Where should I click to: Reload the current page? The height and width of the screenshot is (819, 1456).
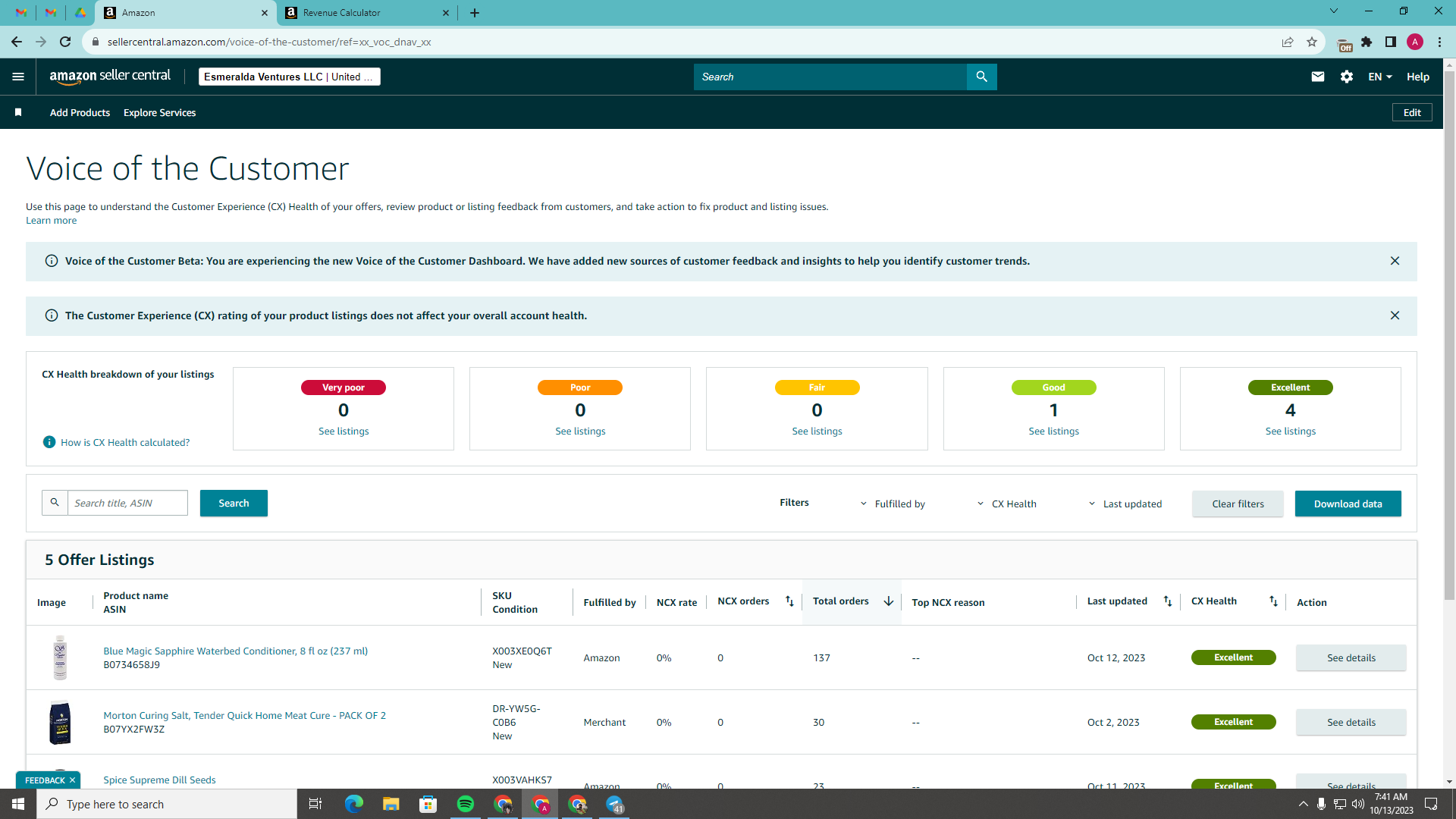click(x=65, y=42)
